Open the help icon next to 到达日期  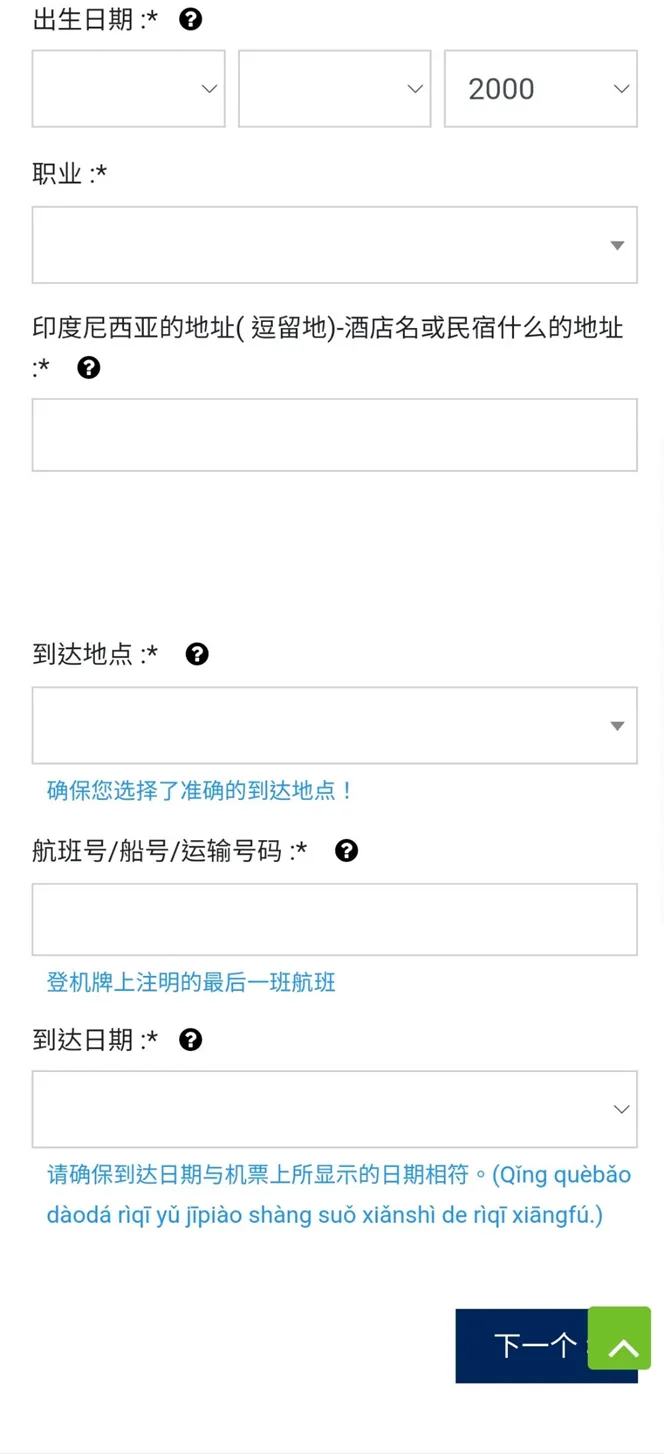(189, 1040)
